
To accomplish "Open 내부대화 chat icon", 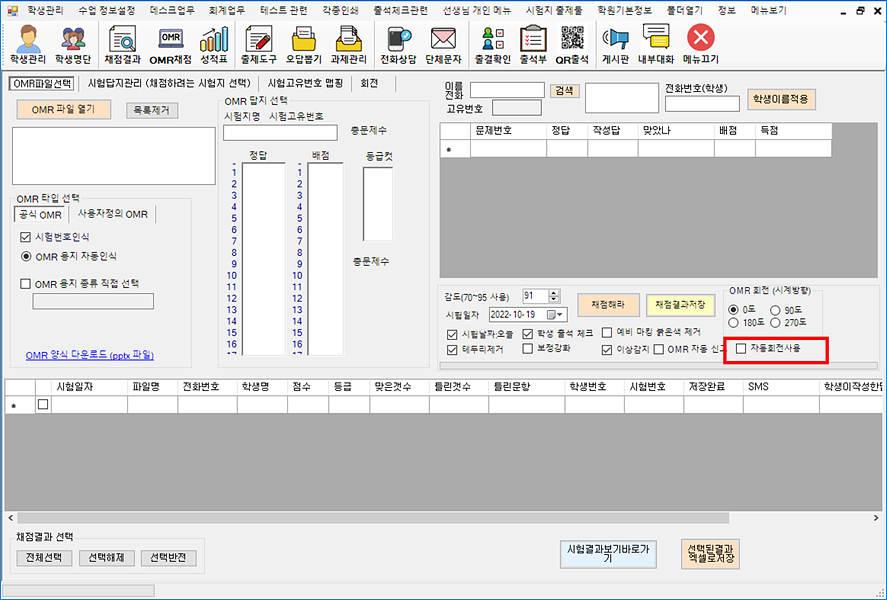I will [656, 44].
